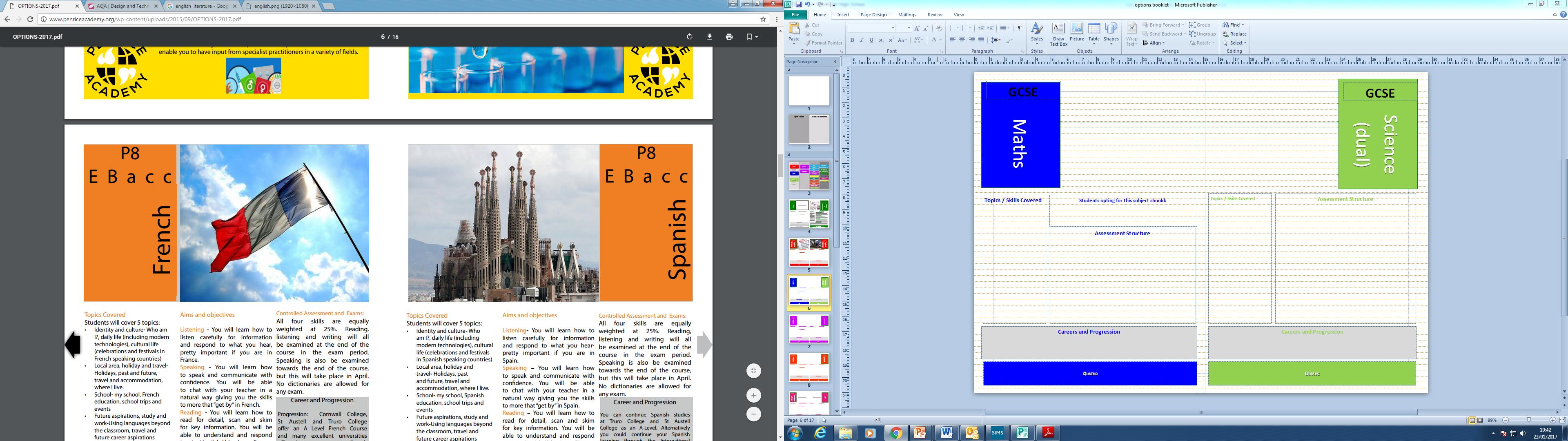Toggle Bold formatting in the ribbon
1568x441 pixels.
tap(852, 40)
